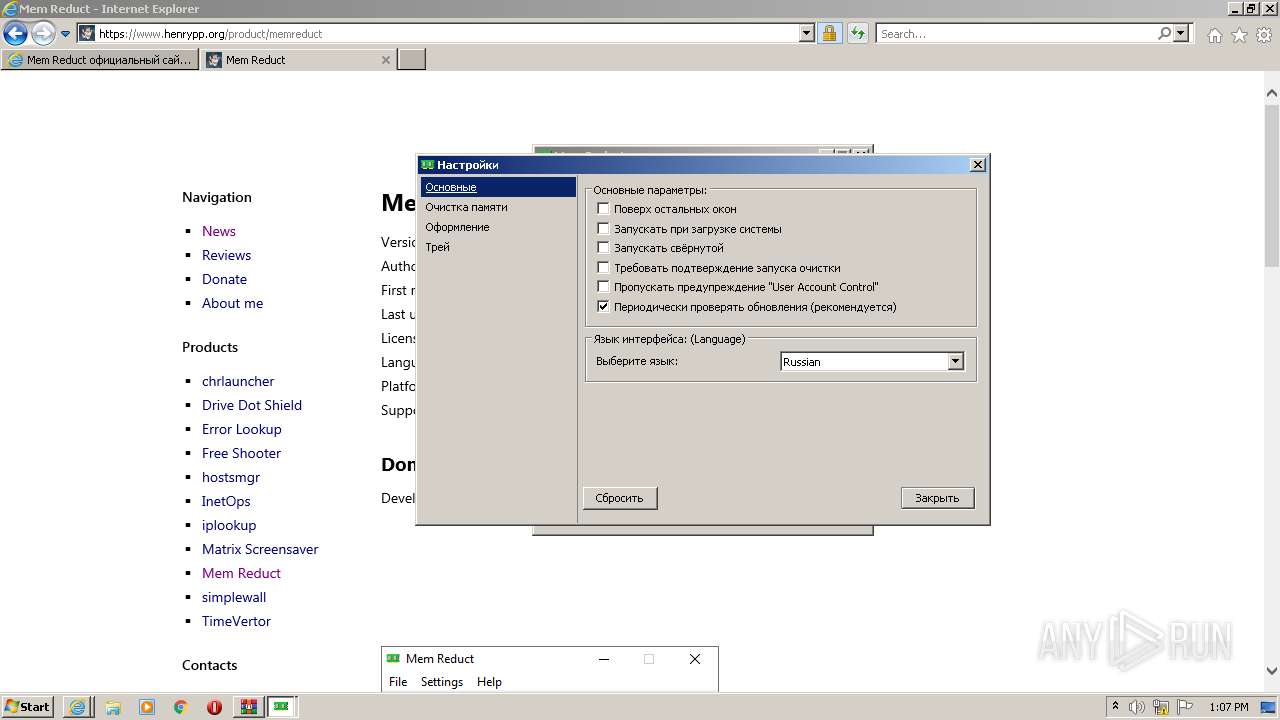The height and width of the screenshot is (720, 1280).
Task: Go back with the IE back arrow
Action: 15,33
